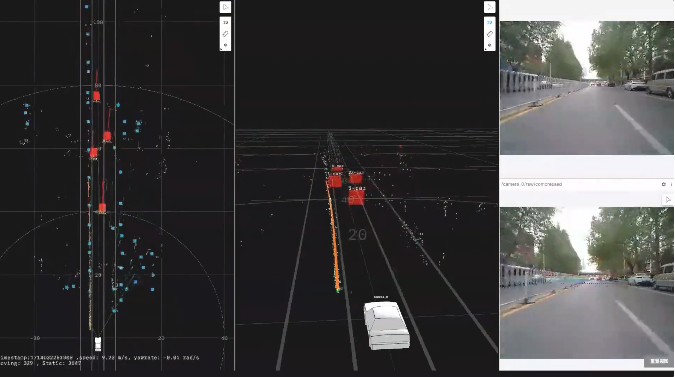Click the select-object cursor icon in left panel
The image size is (675, 377).
225,7
